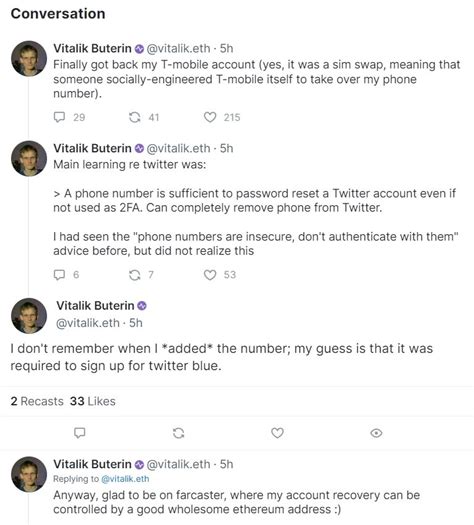Click reply icon on the T-mobile post
This screenshot has height=525, width=474.
pos(59,117)
